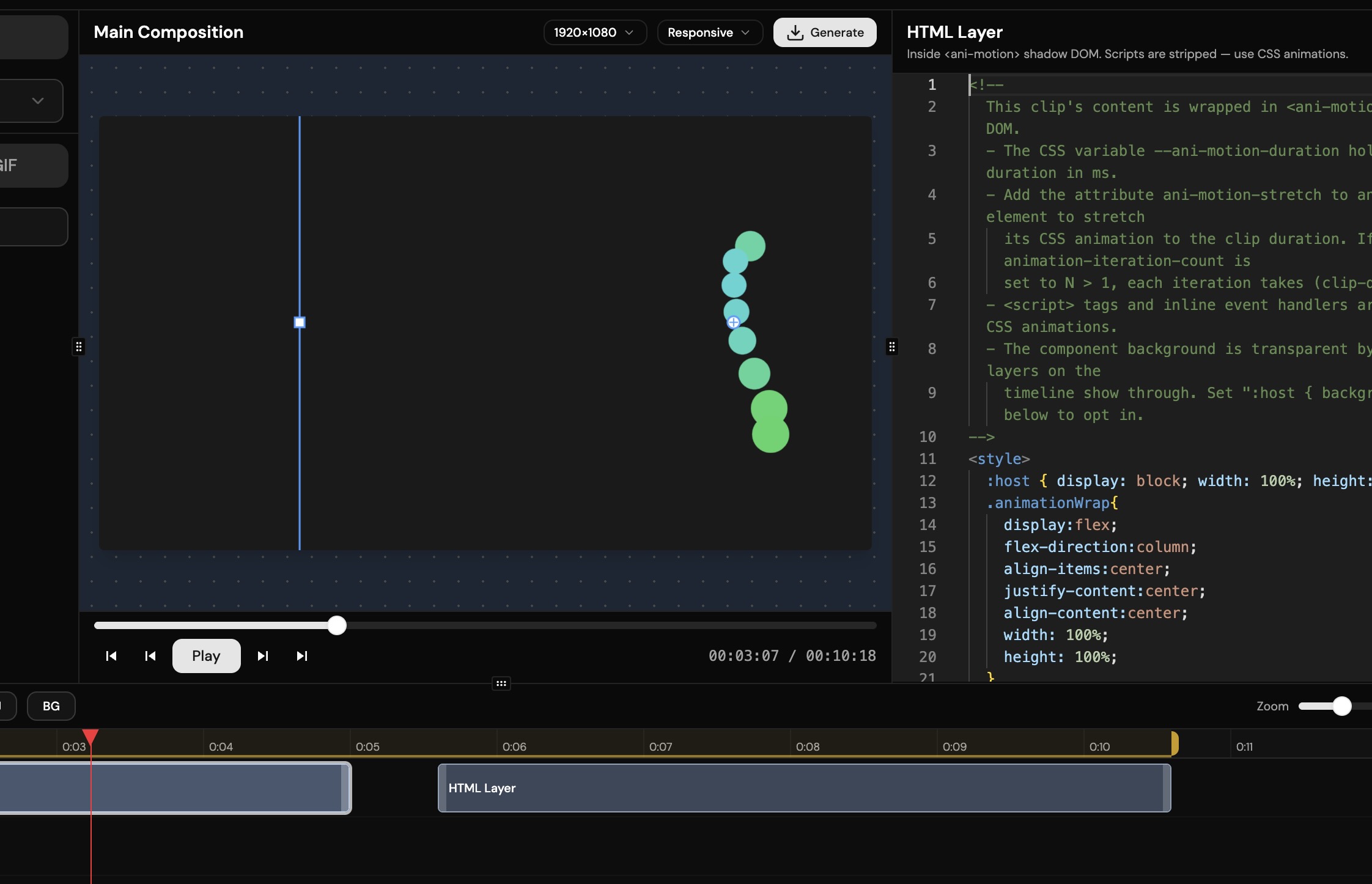This screenshot has width=1372, height=884.
Task: Click the 0:11 mark on timeline ruler
Action: tap(1244, 746)
